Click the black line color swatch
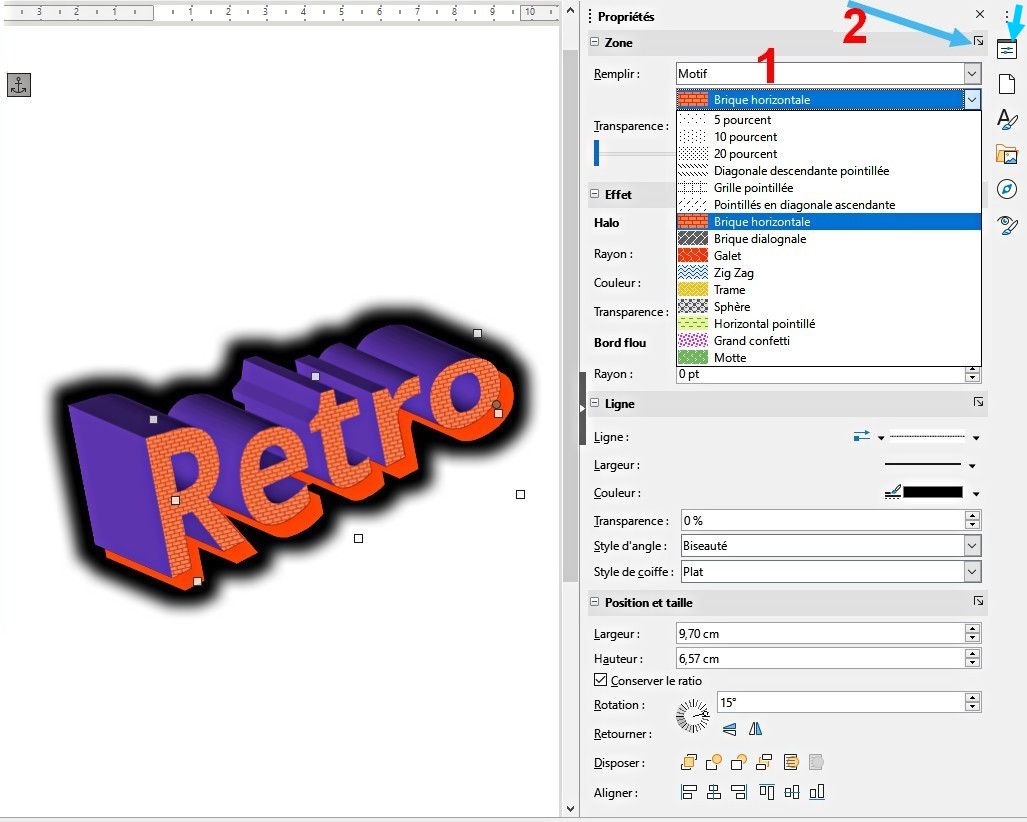1027x822 pixels. (x=933, y=493)
